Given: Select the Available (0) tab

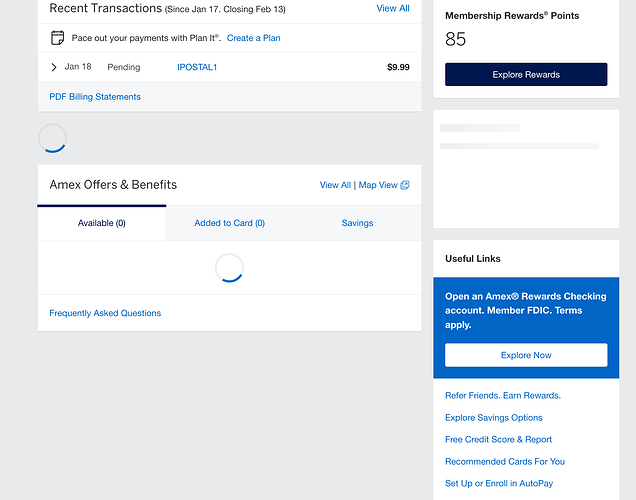Looking at the screenshot, I should coord(101,223).
